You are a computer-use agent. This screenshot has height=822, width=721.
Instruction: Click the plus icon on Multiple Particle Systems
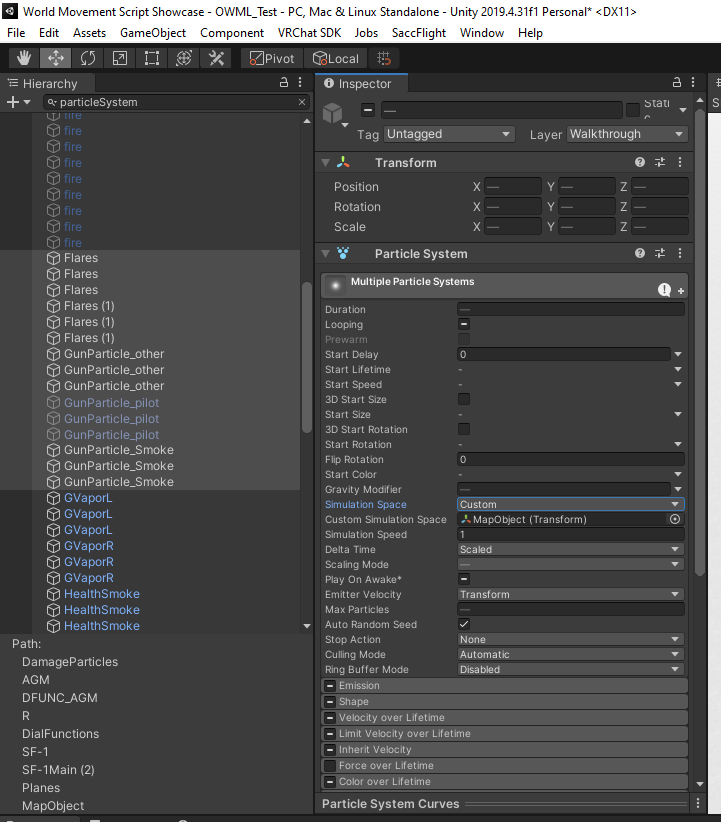681,291
